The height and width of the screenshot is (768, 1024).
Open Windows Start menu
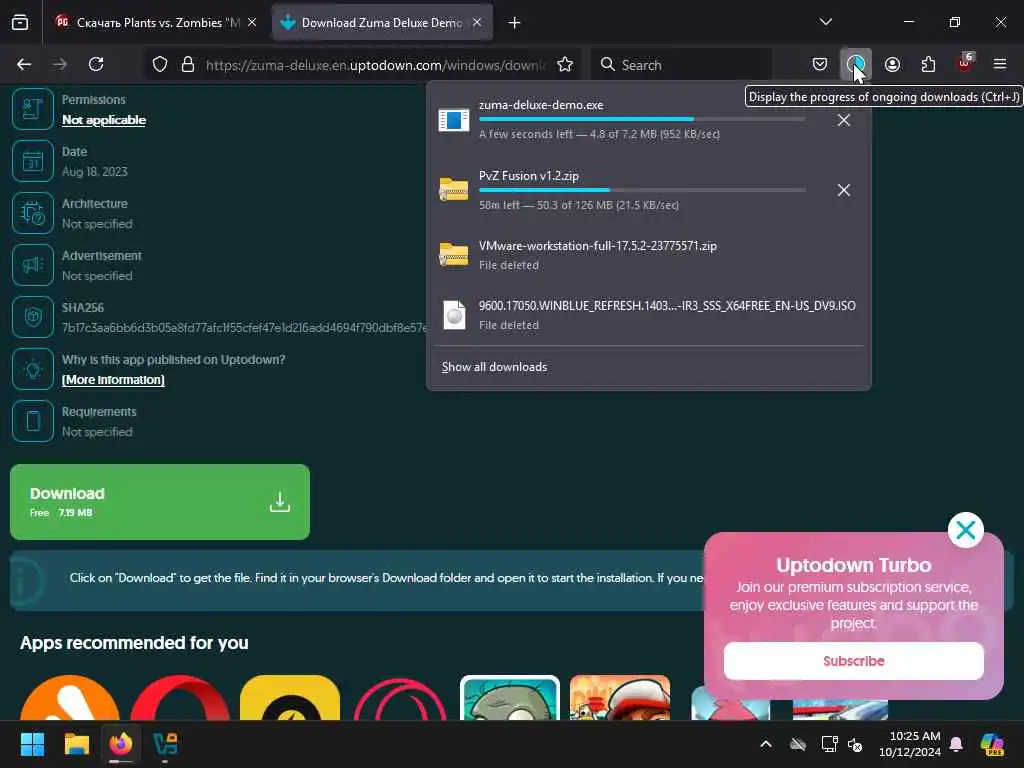pyautogui.click(x=32, y=744)
